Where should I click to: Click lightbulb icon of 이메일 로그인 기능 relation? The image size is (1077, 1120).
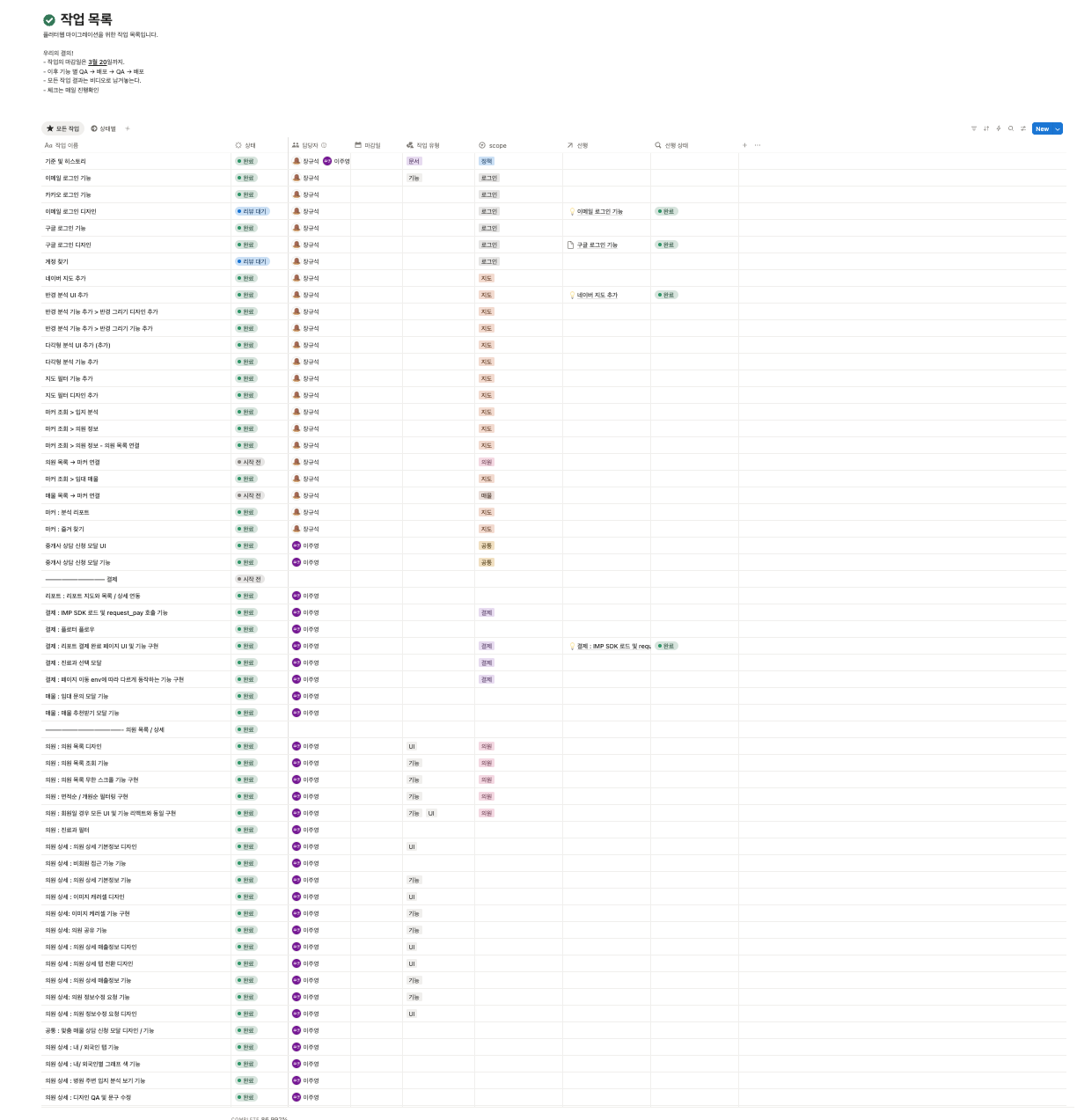(x=572, y=211)
